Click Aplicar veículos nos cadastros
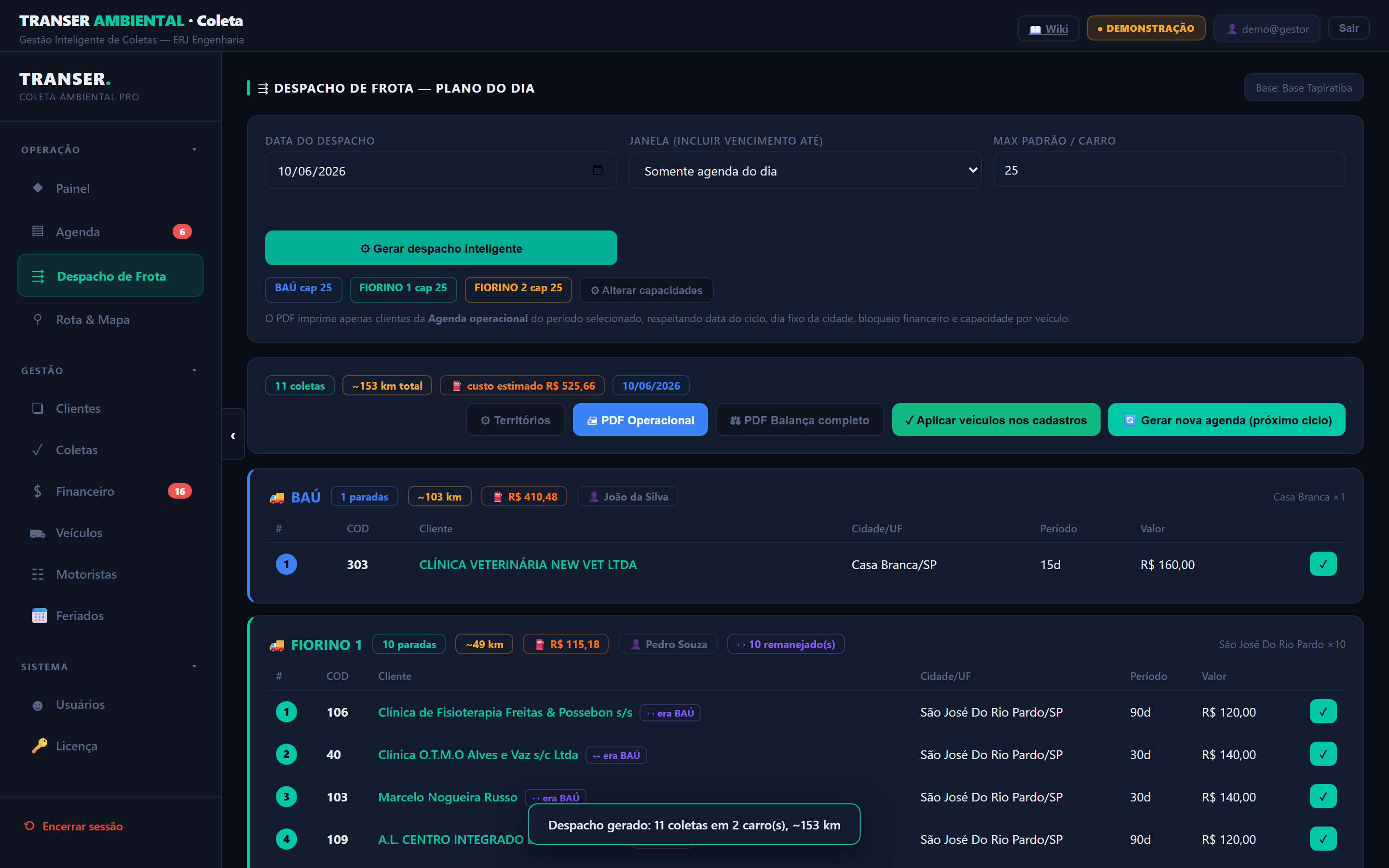1389x868 pixels. [996, 420]
